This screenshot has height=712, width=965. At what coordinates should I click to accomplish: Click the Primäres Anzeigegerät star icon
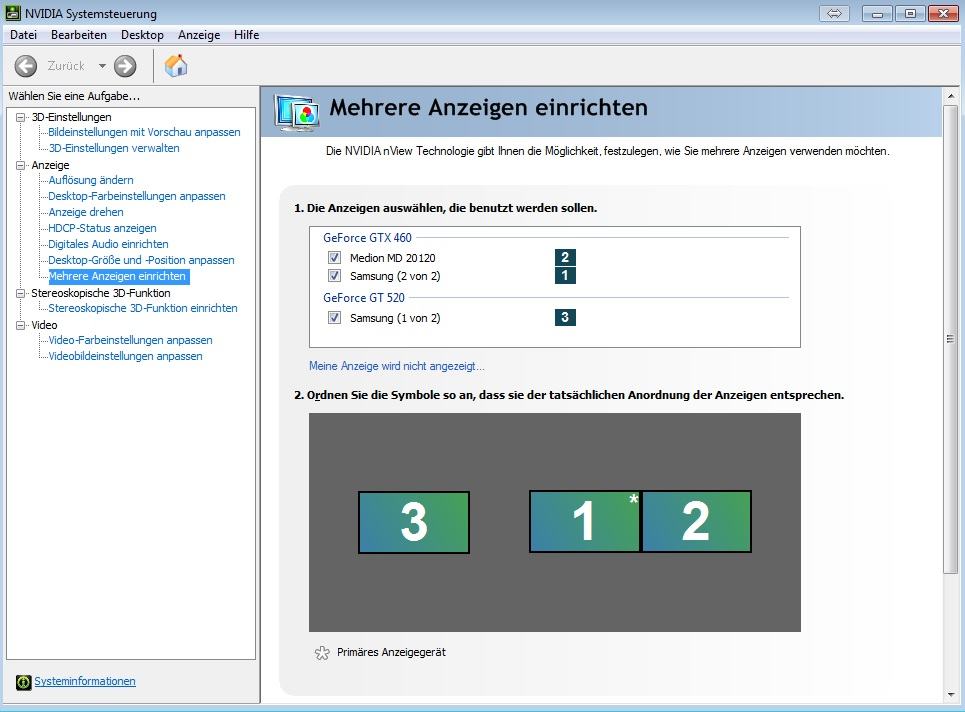(322, 653)
